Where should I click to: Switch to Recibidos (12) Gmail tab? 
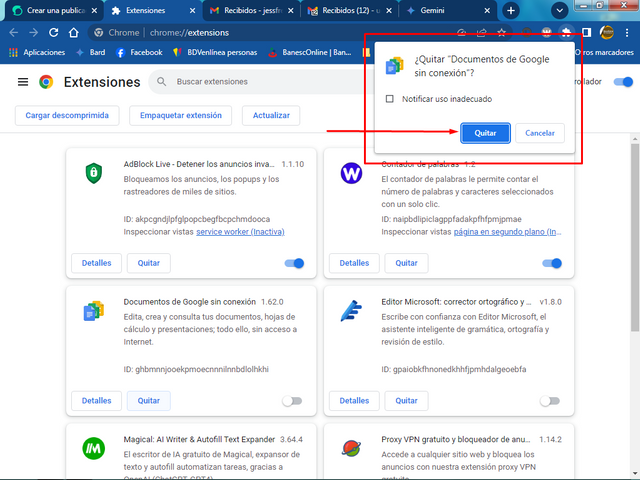351,11
